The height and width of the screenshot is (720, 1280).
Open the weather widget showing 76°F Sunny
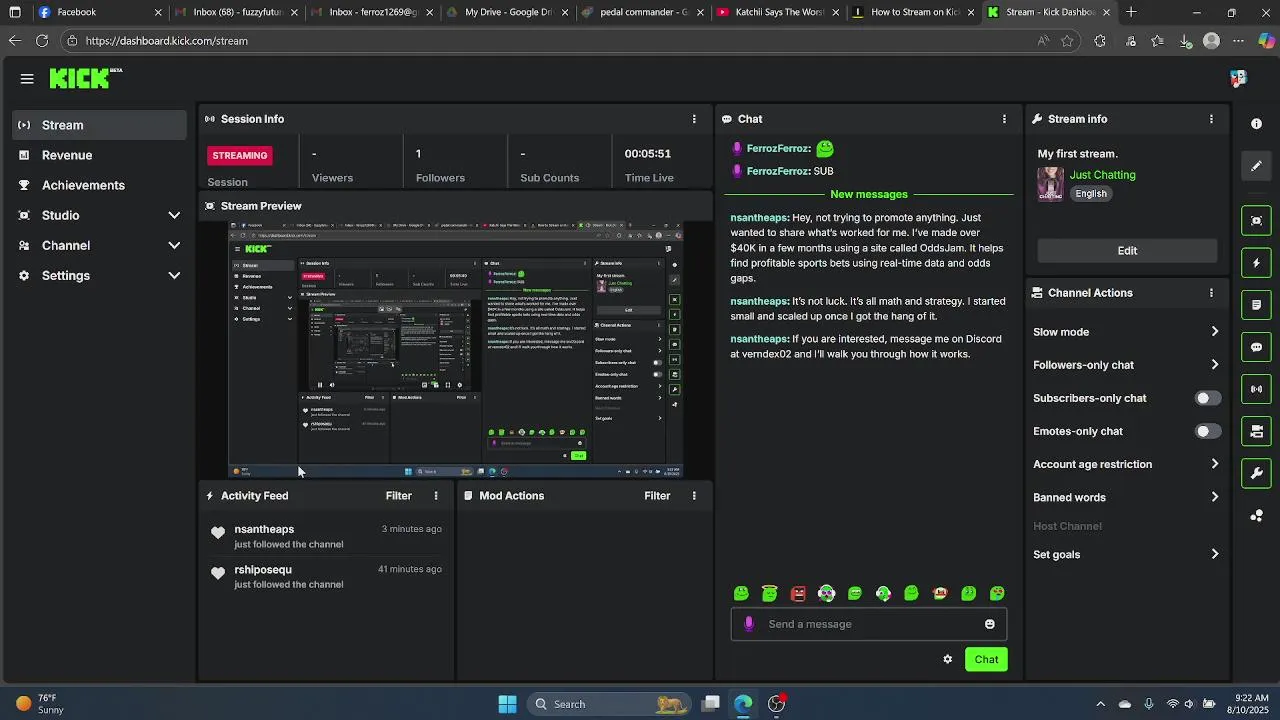(40, 704)
